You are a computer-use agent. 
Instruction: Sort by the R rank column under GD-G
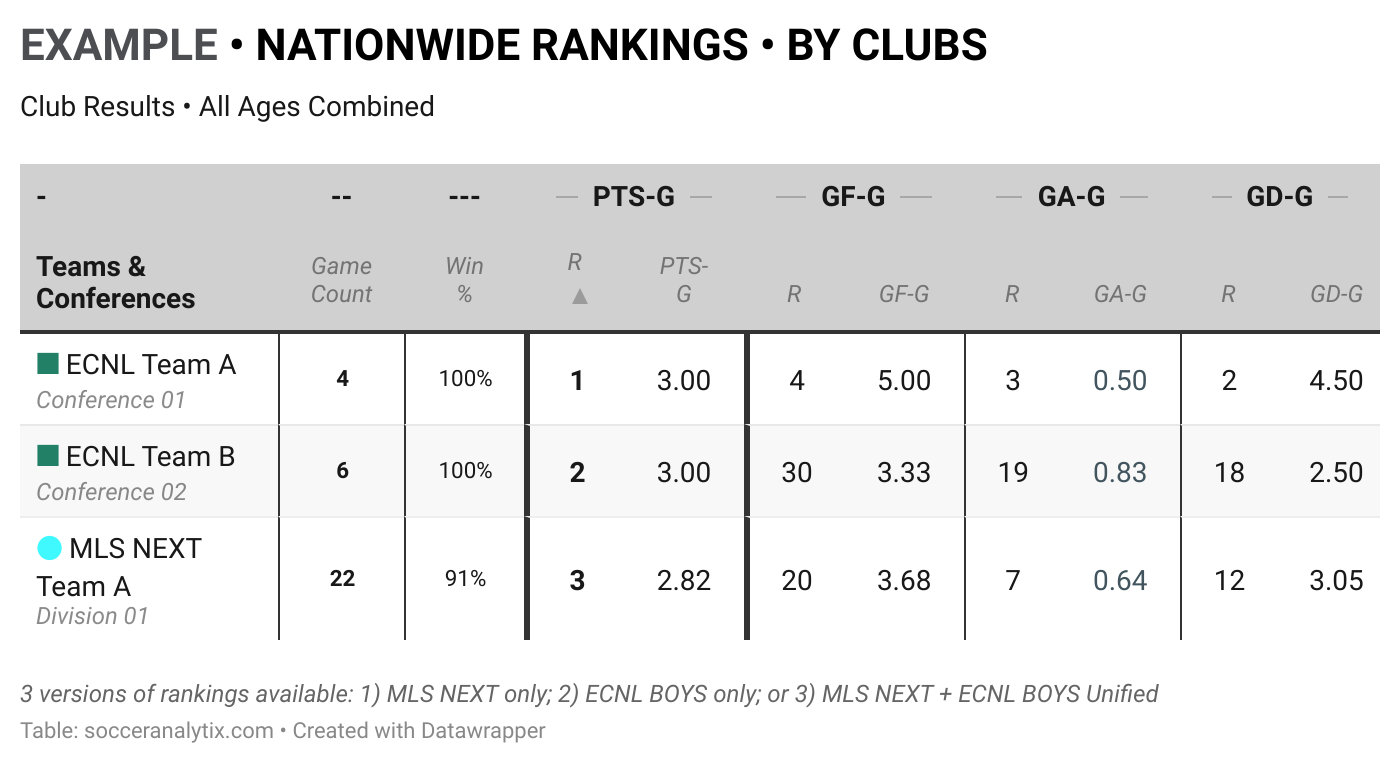1228,294
